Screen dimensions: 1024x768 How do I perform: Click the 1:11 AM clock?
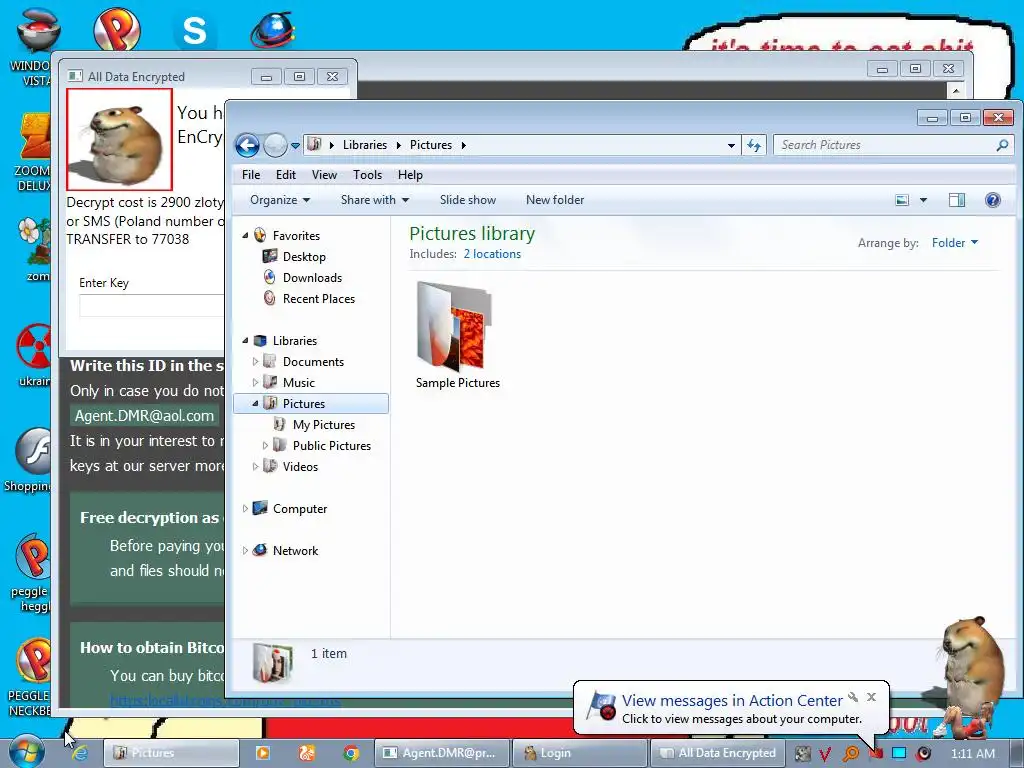coord(973,754)
